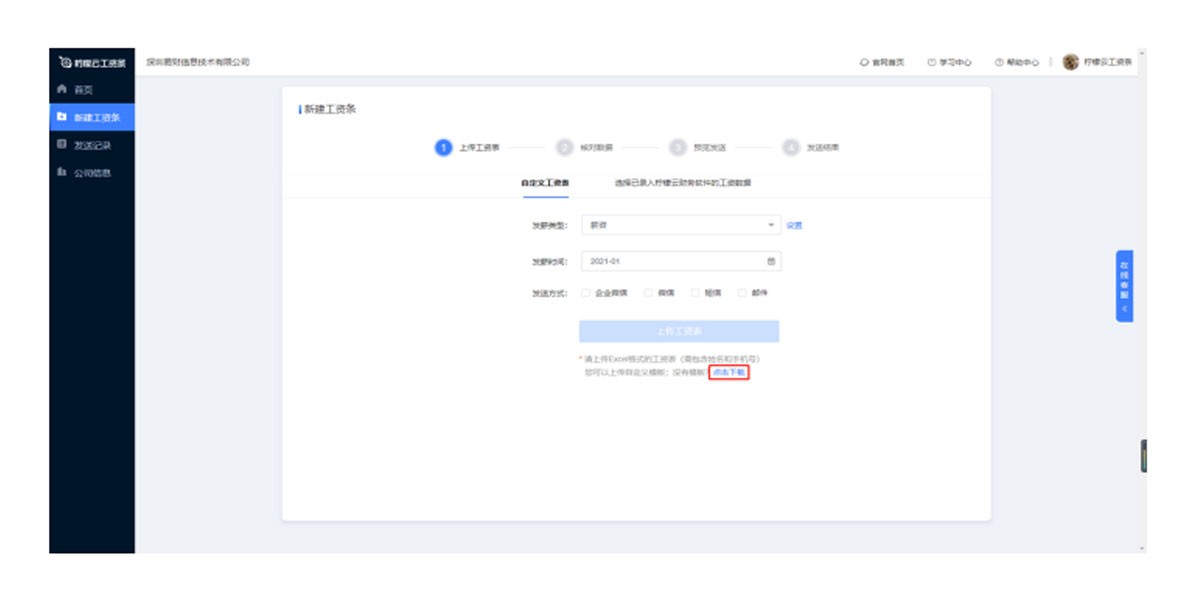The height and width of the screenshot is (600, 1200).
Task: Check the 短信 send method
Action: [x=695, y=293]
